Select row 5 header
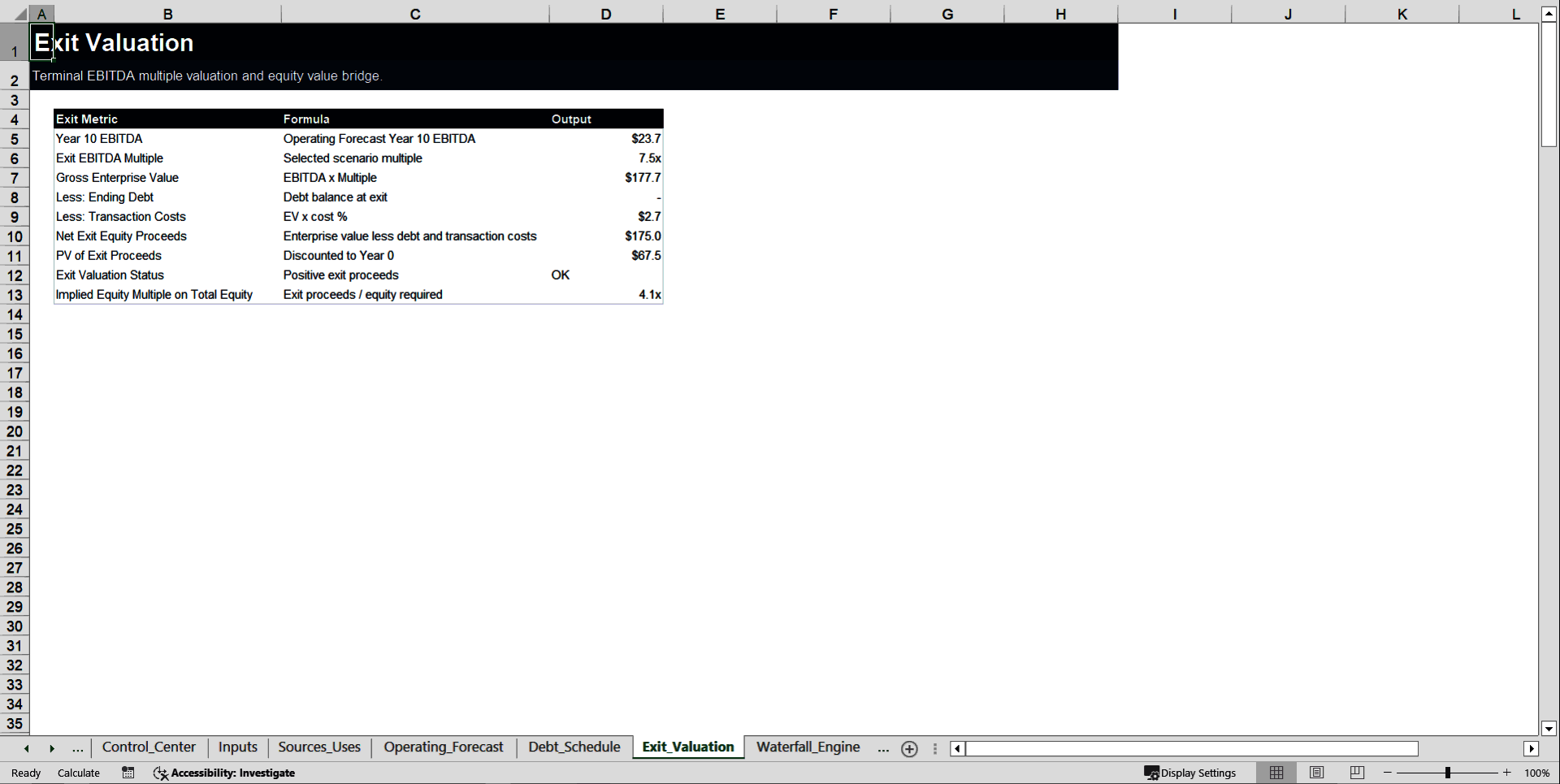Screen dimensions: 1560x784 (15, 139)
